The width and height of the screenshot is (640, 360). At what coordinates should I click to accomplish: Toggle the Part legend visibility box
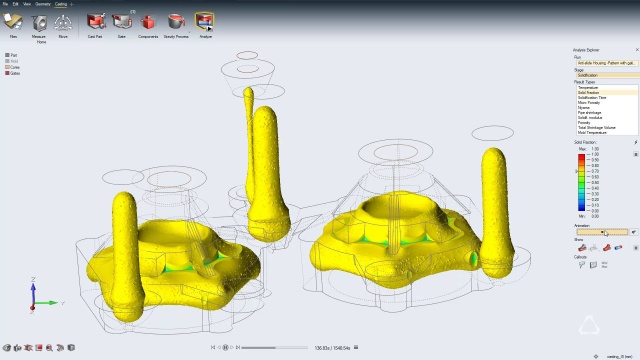click(7, 55)
